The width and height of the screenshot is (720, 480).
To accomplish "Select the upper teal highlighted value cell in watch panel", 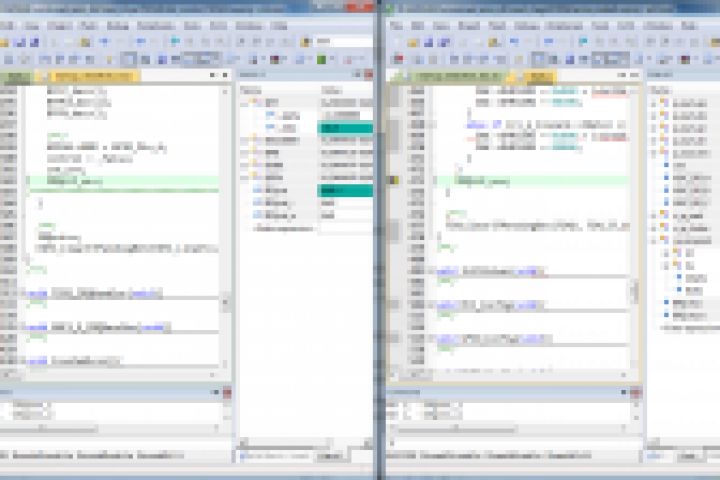I will 345,128.
